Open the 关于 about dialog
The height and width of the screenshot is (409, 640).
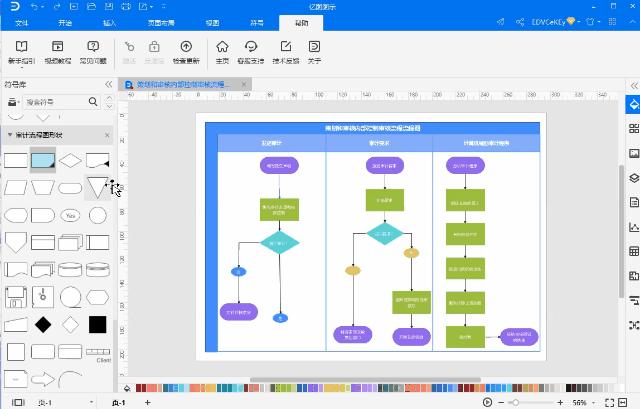pyautogui.click(x=314, y=52)
